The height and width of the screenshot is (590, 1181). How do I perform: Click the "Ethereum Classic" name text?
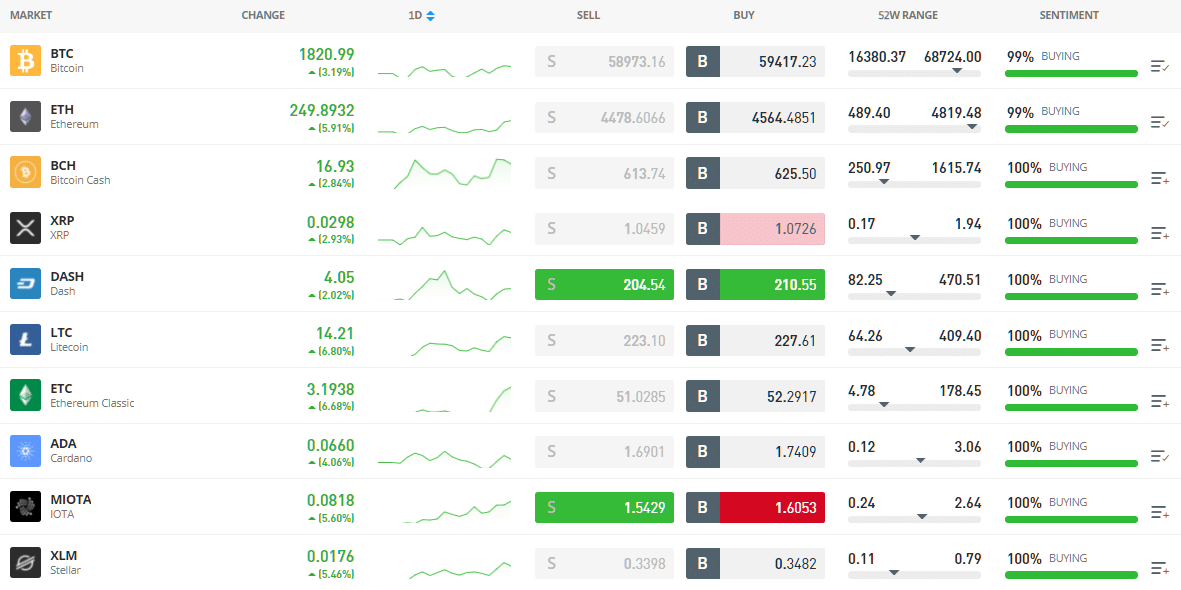[92, 403]
